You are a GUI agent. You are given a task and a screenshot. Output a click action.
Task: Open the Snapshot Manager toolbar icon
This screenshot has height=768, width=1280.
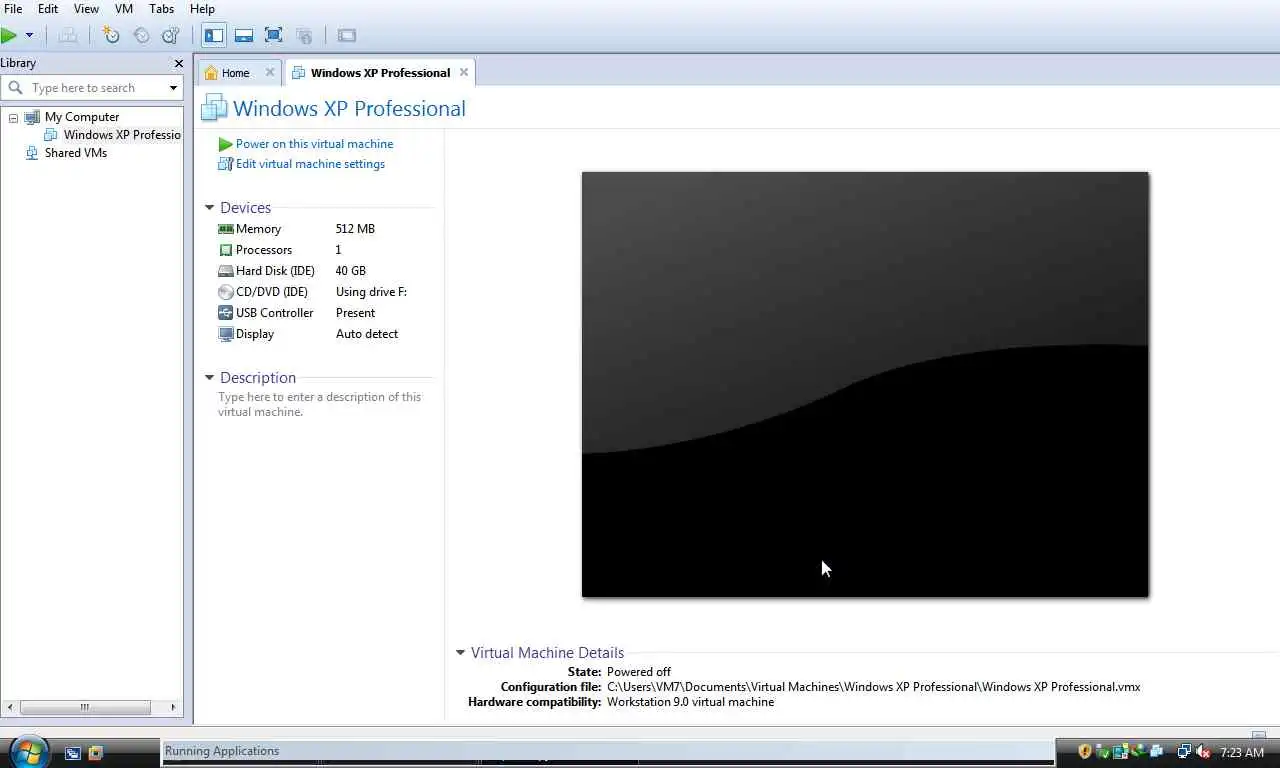click(171, 35)
